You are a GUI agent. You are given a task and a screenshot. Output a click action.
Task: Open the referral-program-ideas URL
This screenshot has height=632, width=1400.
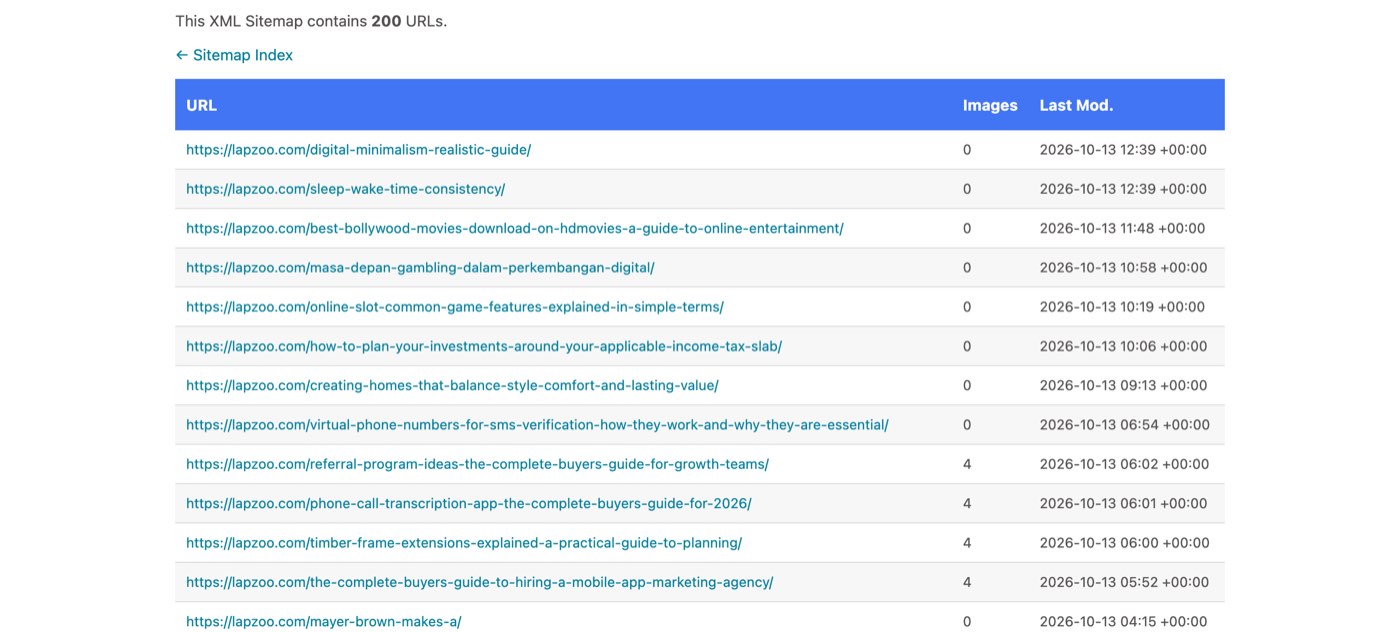coord(477,464)
